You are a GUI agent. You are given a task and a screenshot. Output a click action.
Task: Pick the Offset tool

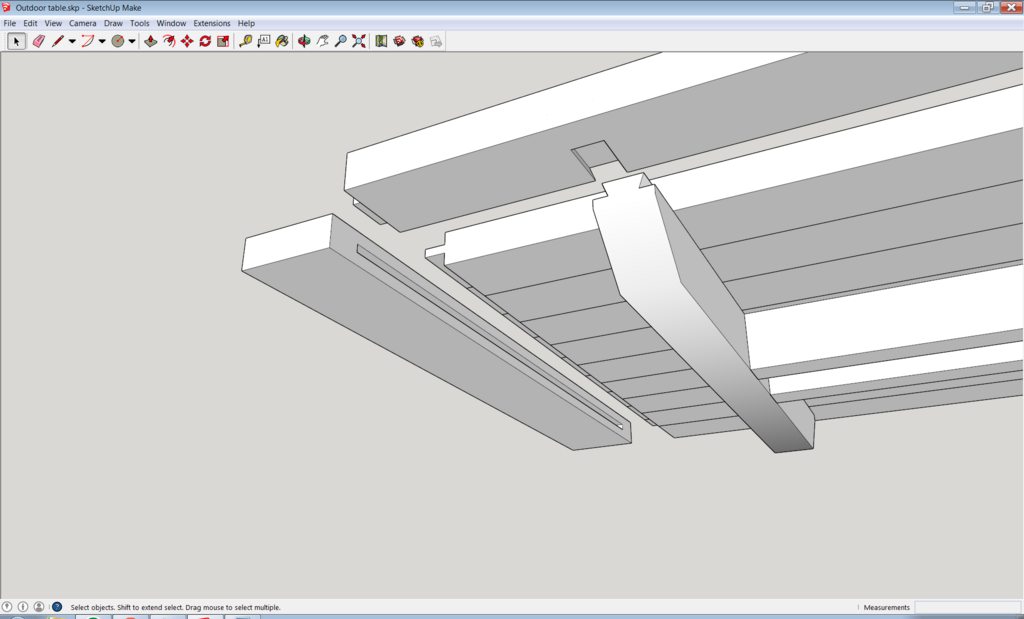[x=169, y=41]
